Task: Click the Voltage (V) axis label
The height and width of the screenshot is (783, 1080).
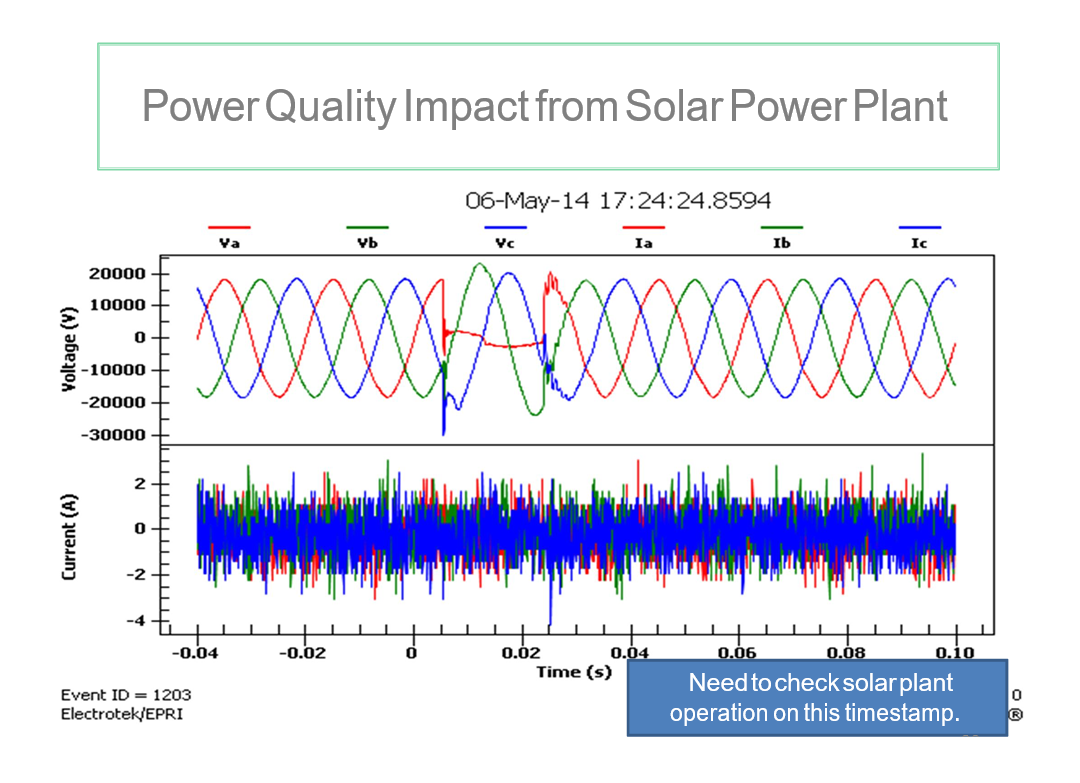Action: [x=70, y=349]
